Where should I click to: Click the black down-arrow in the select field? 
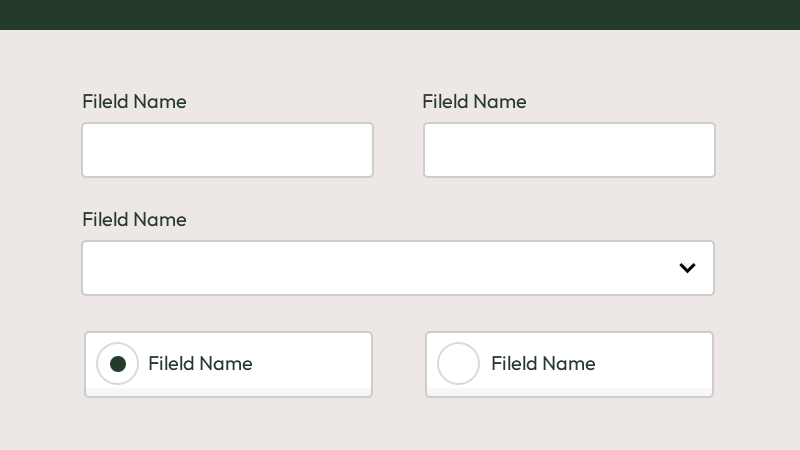click(687, 268)
